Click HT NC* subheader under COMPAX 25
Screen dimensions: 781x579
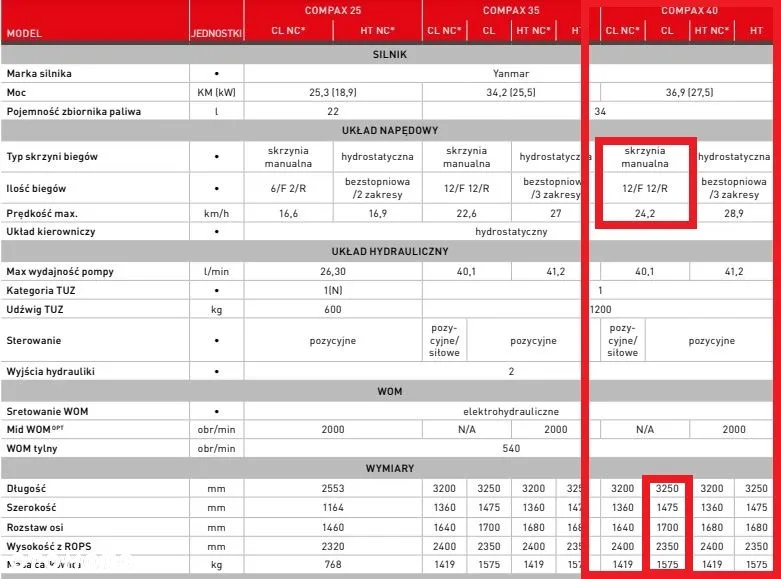click(378, 30)
